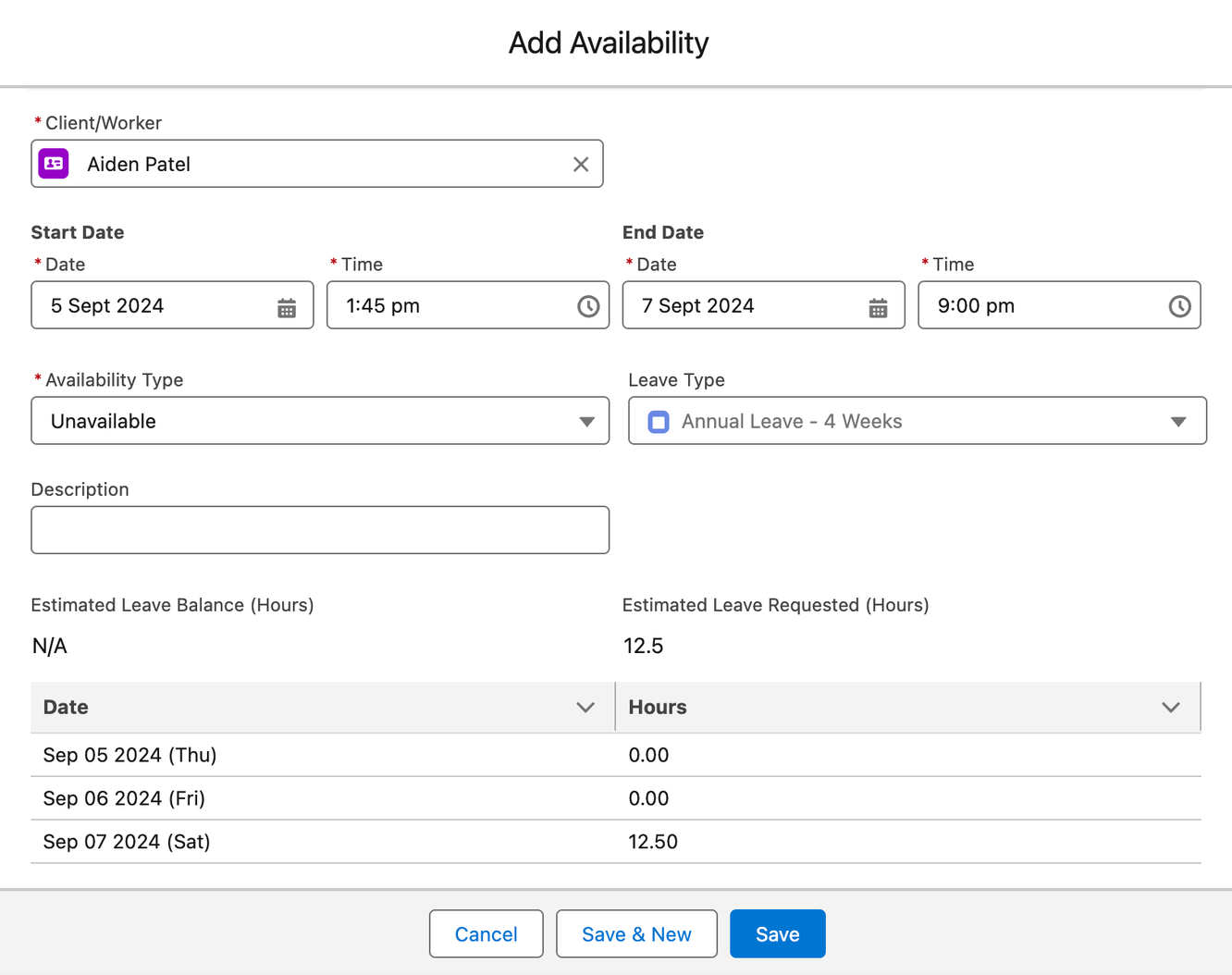Expand the Date column header menu
This screenshot has height=975, width=1232.
coord(585,707)
